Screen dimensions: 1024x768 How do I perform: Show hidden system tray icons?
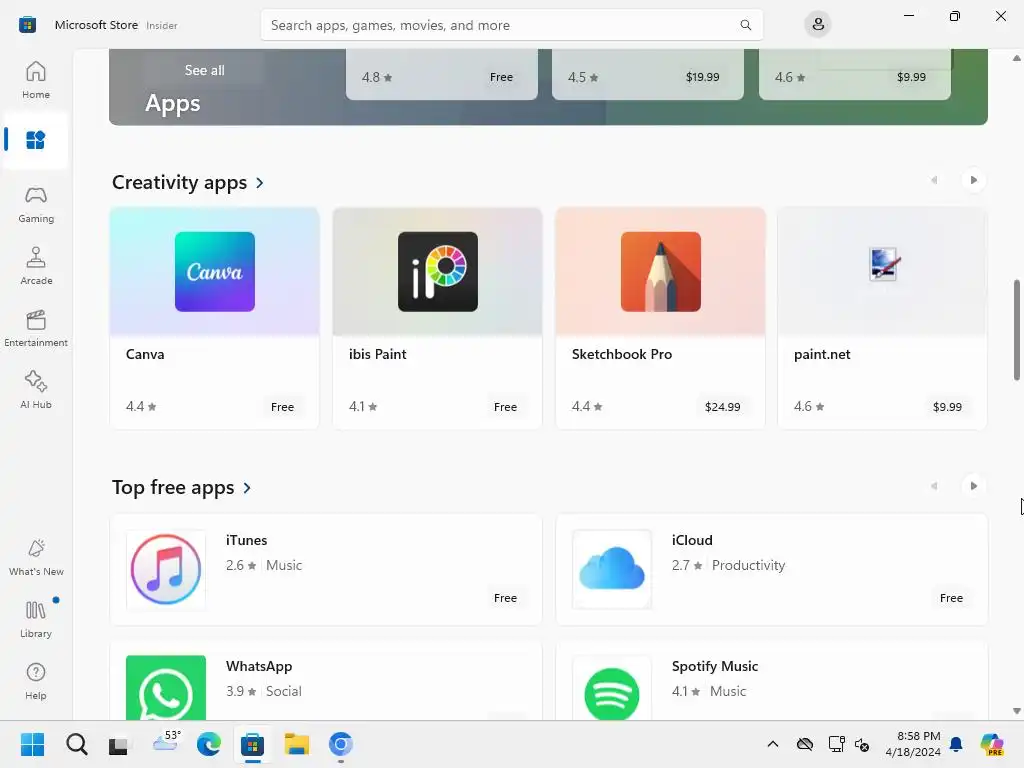coord(773,744)
